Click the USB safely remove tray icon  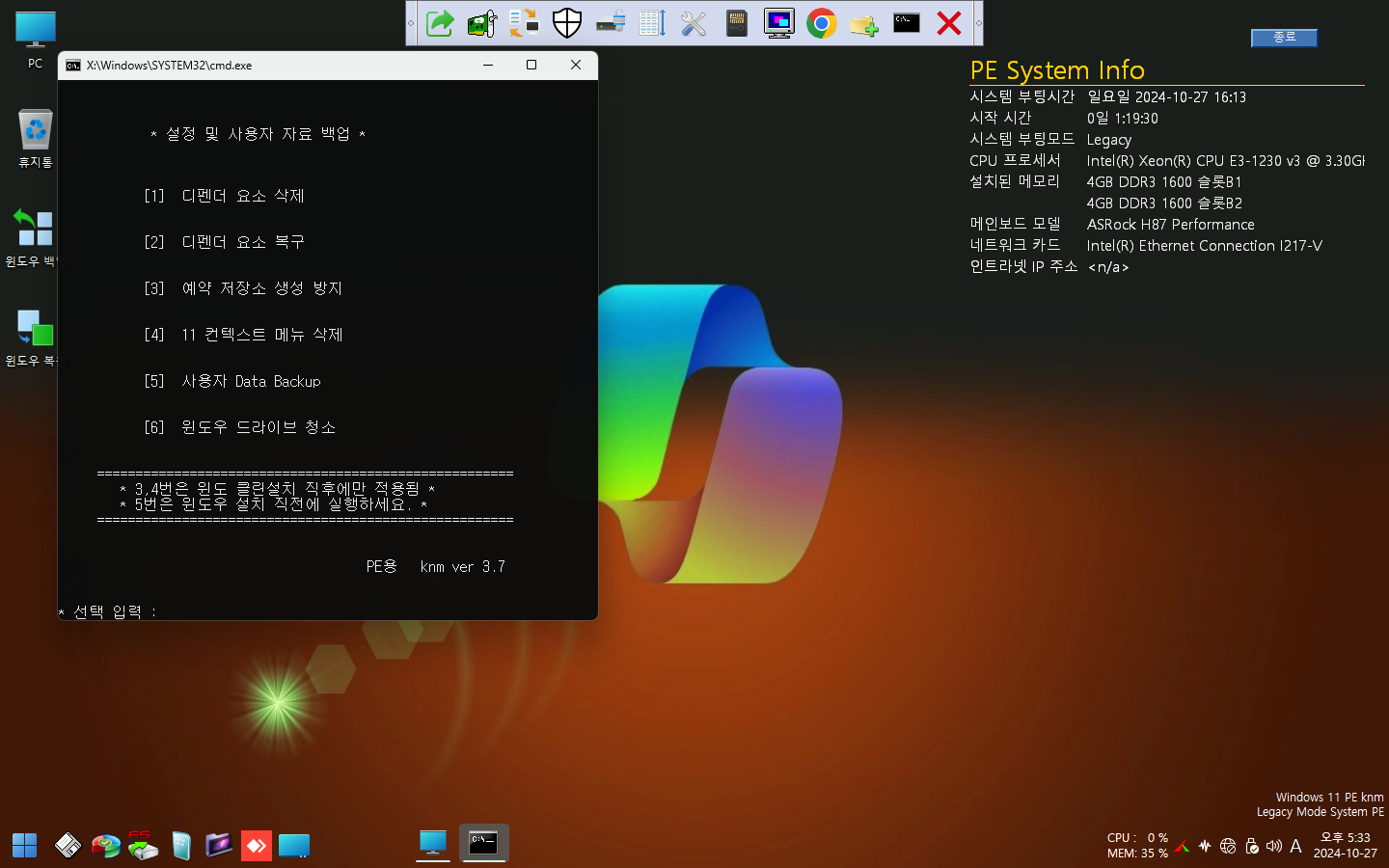(x=1251, y=846)
